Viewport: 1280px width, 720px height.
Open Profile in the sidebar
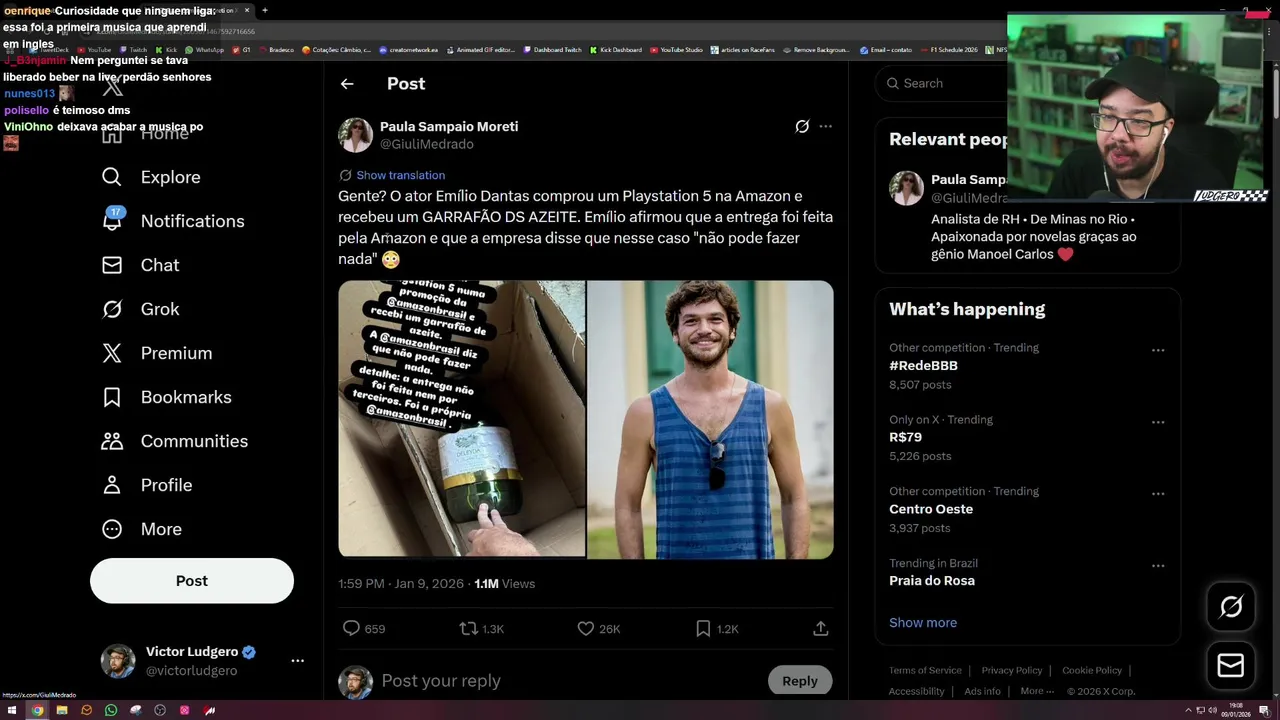pyautogui.click(x=147, y=485)
